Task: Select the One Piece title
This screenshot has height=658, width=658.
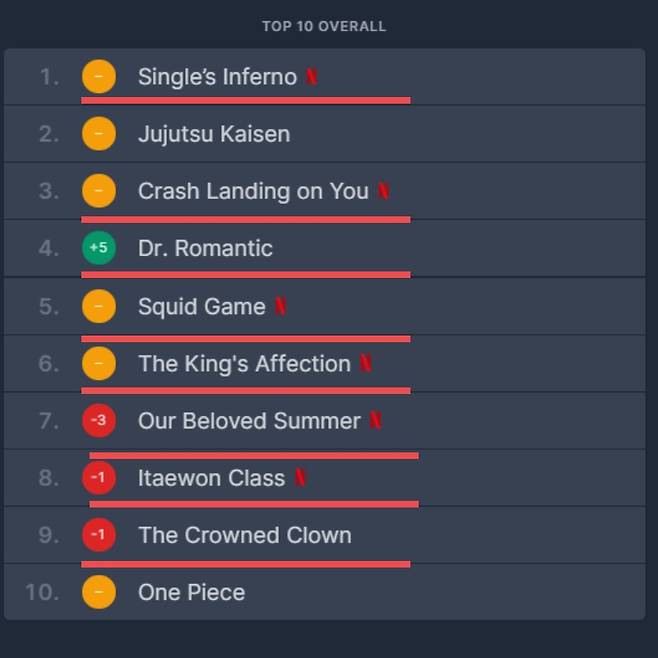Action: pos(191,592)
